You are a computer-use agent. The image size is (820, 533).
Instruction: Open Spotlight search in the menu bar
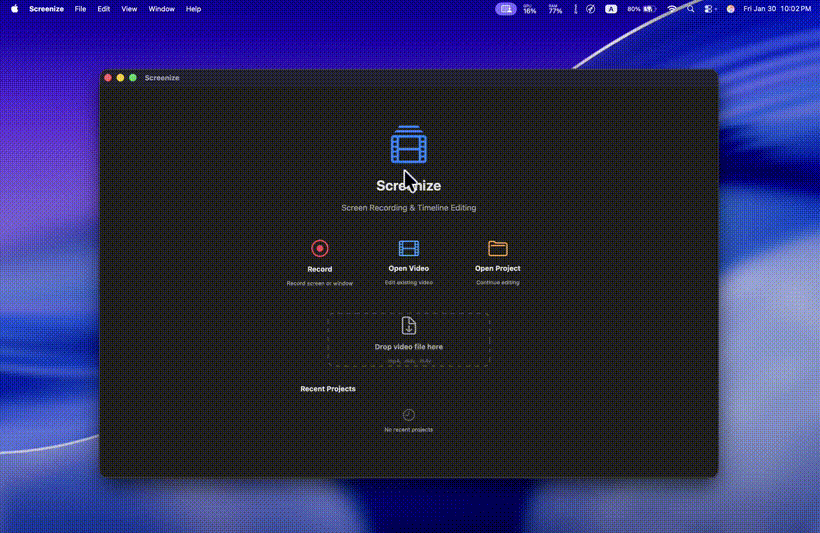[691, 9]
